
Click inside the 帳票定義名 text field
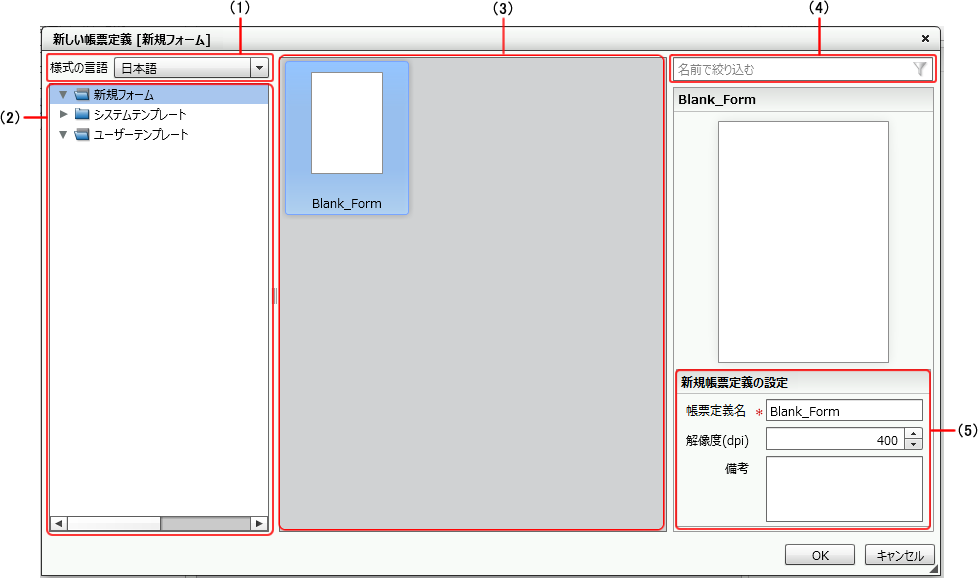(x=844, y=410)
